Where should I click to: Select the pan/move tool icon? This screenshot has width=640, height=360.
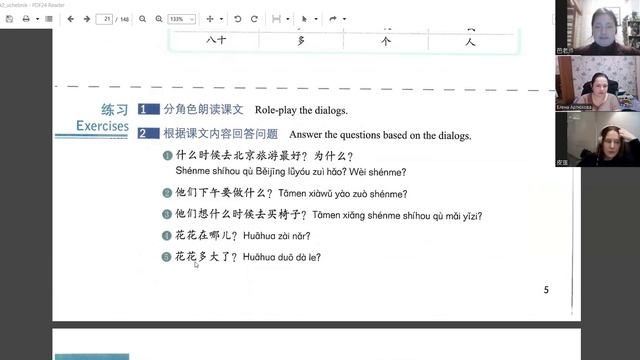click(x=210, y=19)
